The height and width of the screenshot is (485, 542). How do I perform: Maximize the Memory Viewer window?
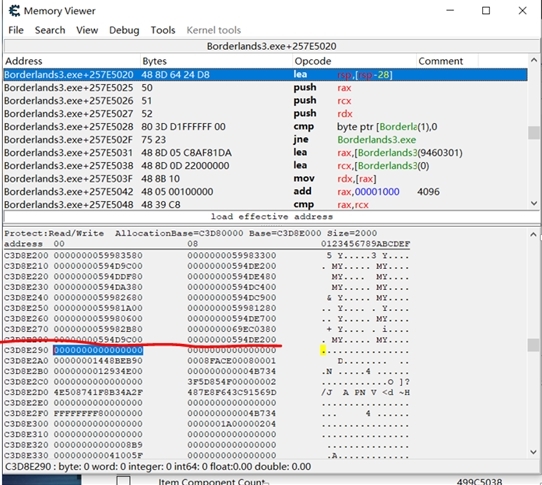click(x=486, y=11)
